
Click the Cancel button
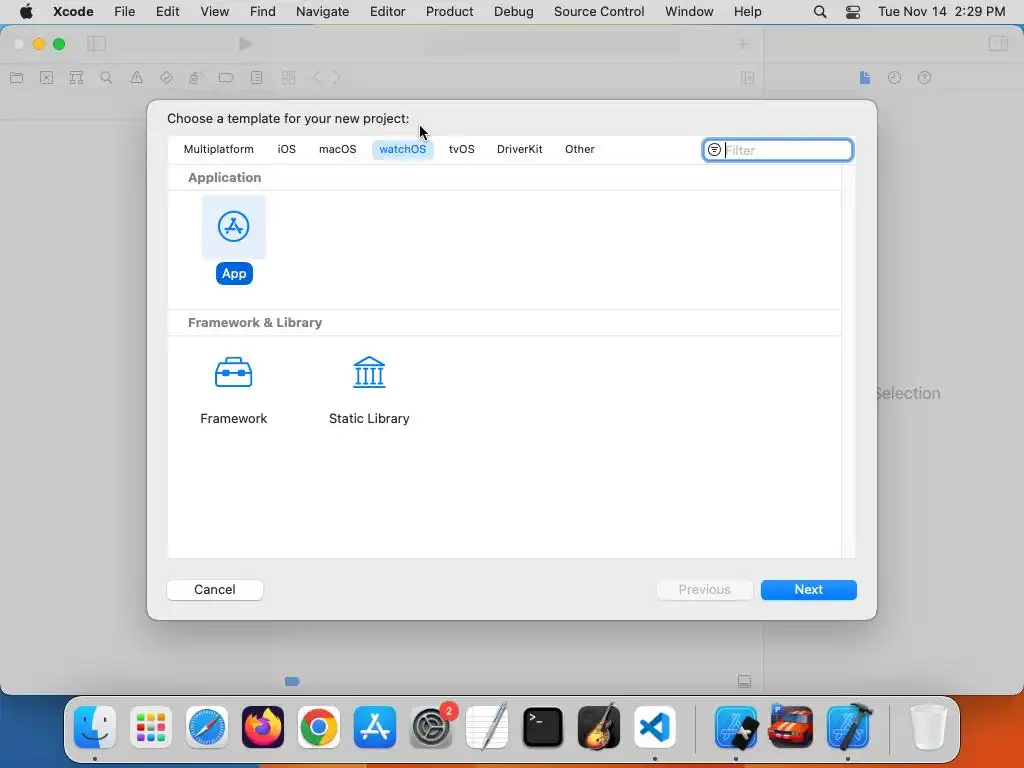tap(215, 589)
